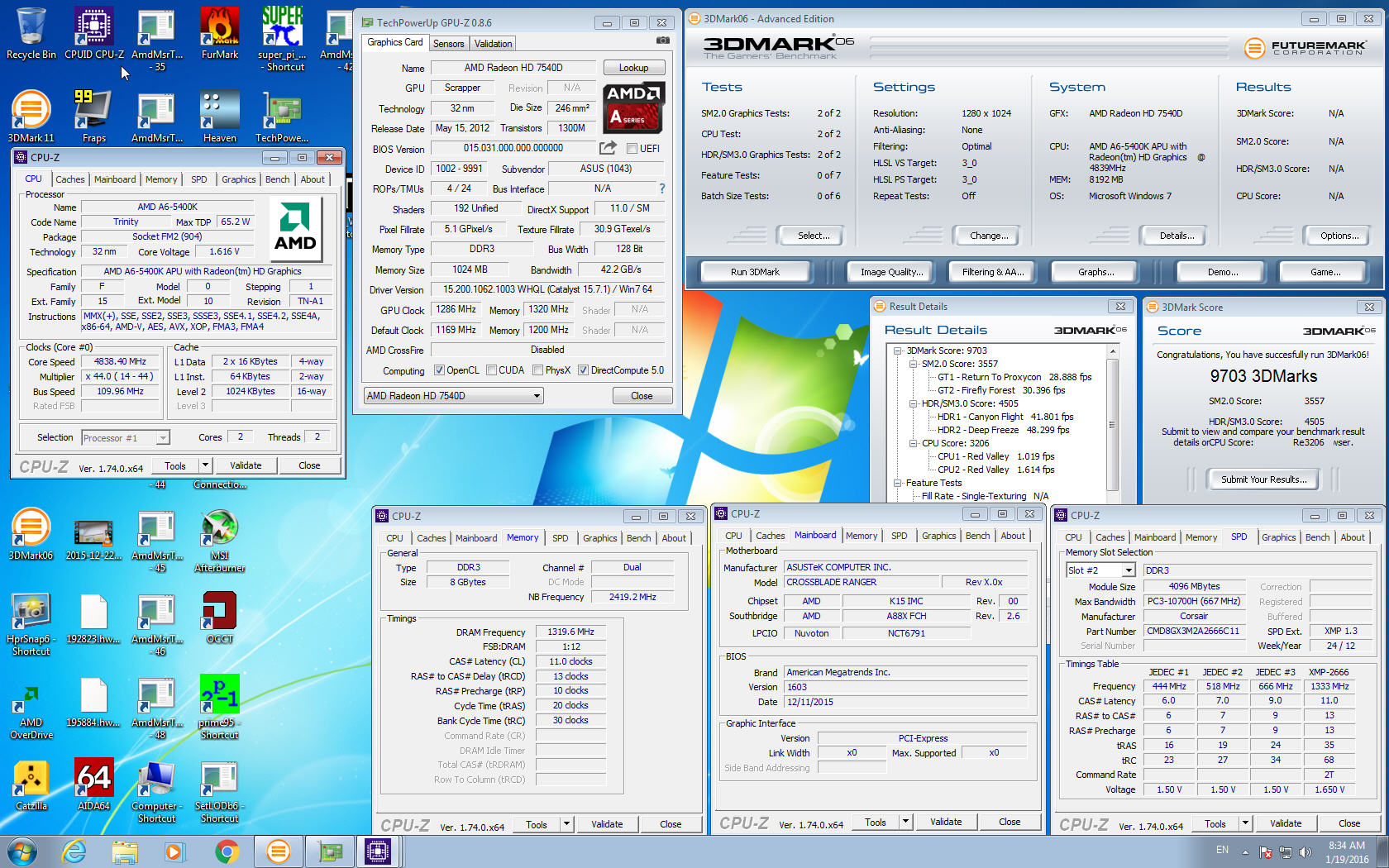Launch OCCT desktop icon

(220, 618)
